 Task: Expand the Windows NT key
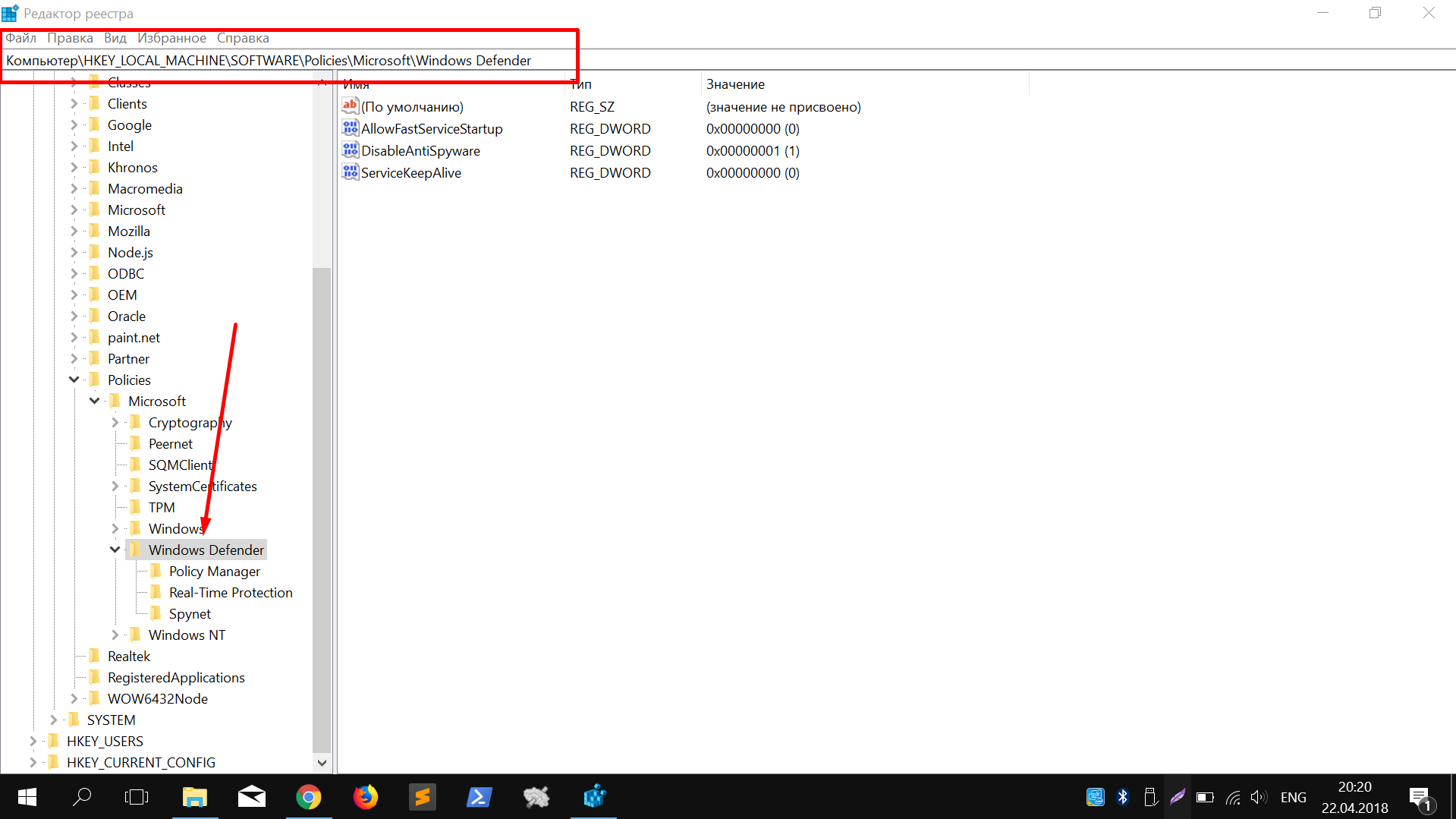click(x=115, y=635)
